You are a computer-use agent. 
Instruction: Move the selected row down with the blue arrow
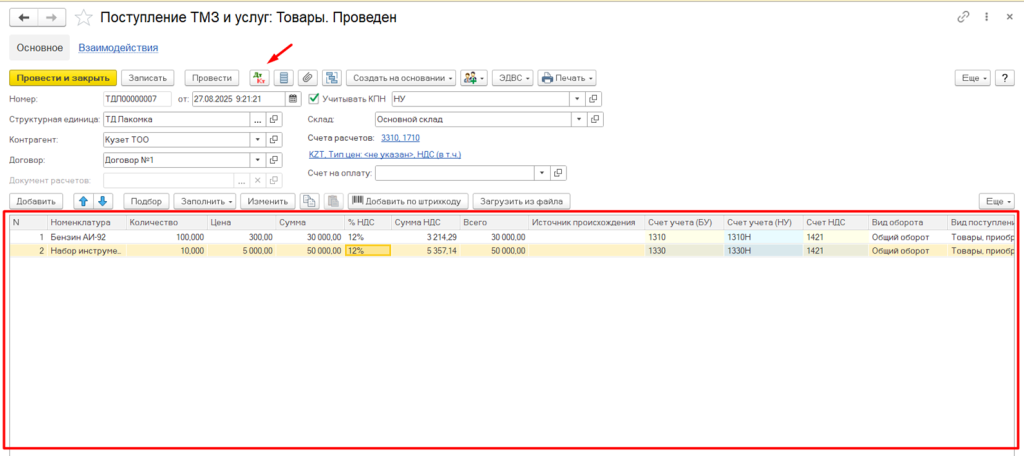pos(102,201)
